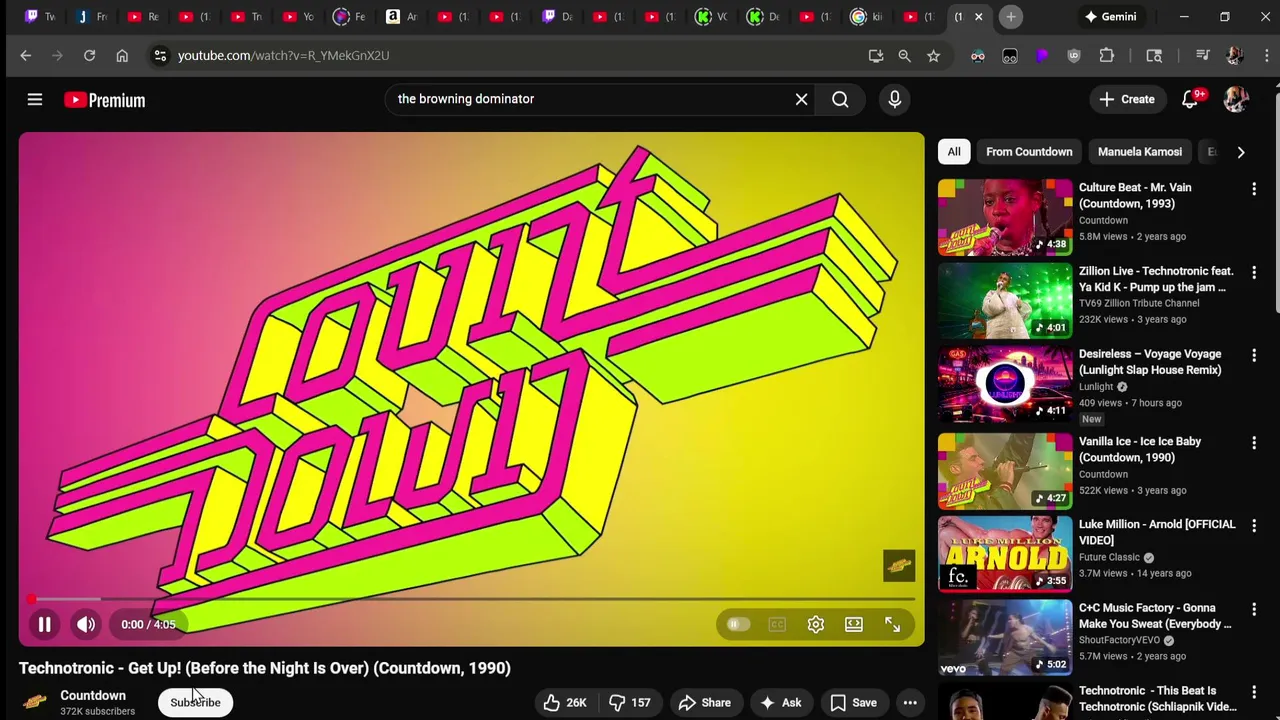Screen dimensions: 1280x720
Task: Click the Countdown watermark in player
Action: click(x=899, y=566)
